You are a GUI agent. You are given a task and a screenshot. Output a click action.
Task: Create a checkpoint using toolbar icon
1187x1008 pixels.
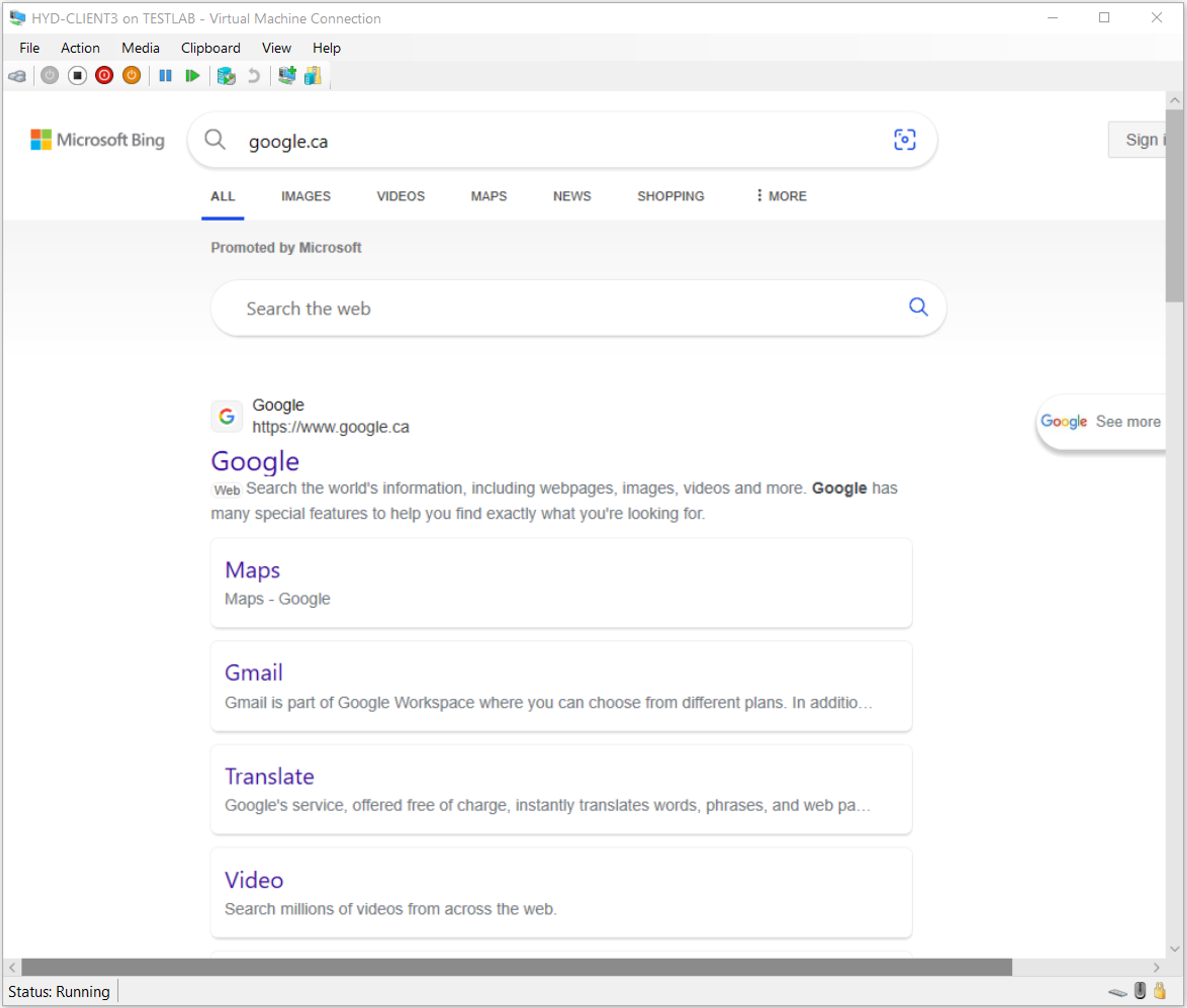pyautogui.click(x=226, y=75)
